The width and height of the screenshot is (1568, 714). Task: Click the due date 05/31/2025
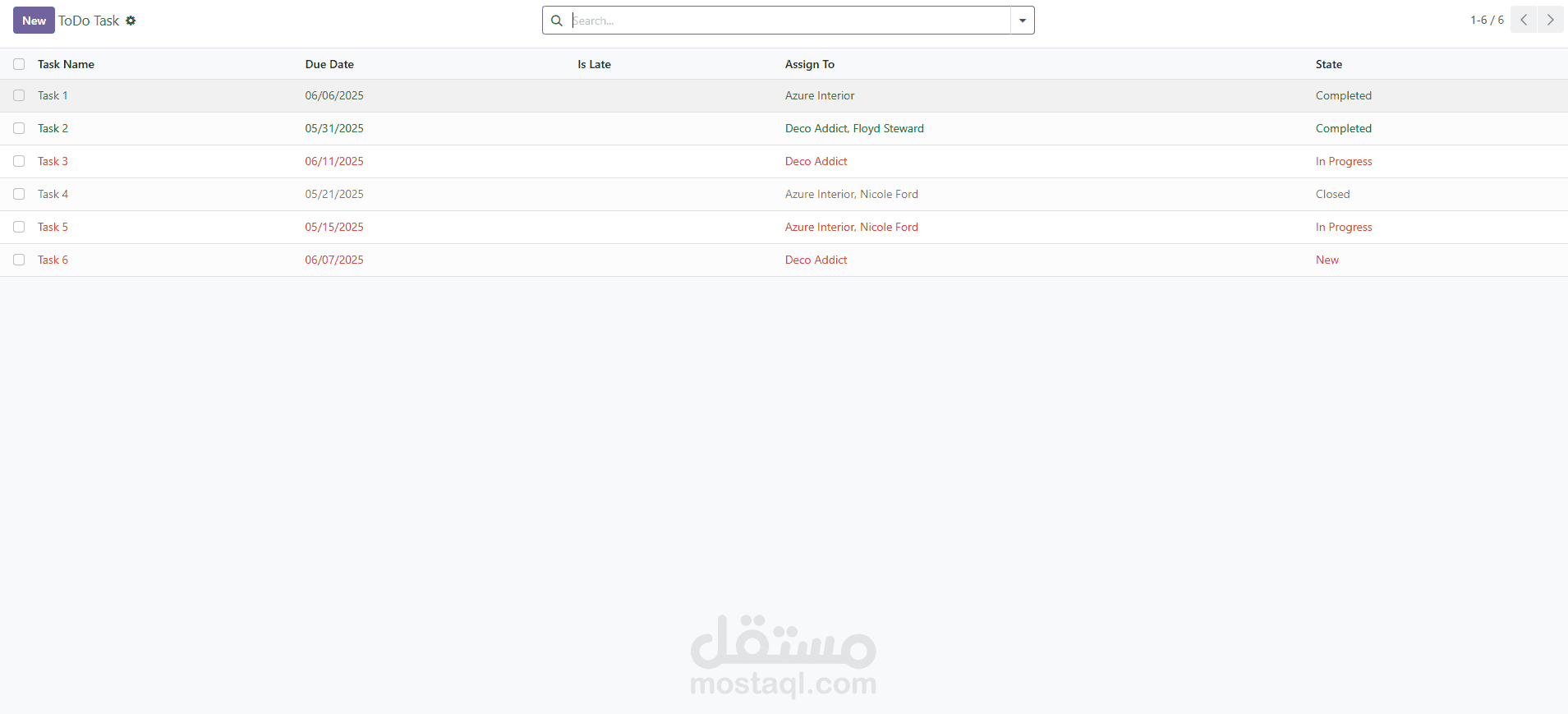coord(334,128)
